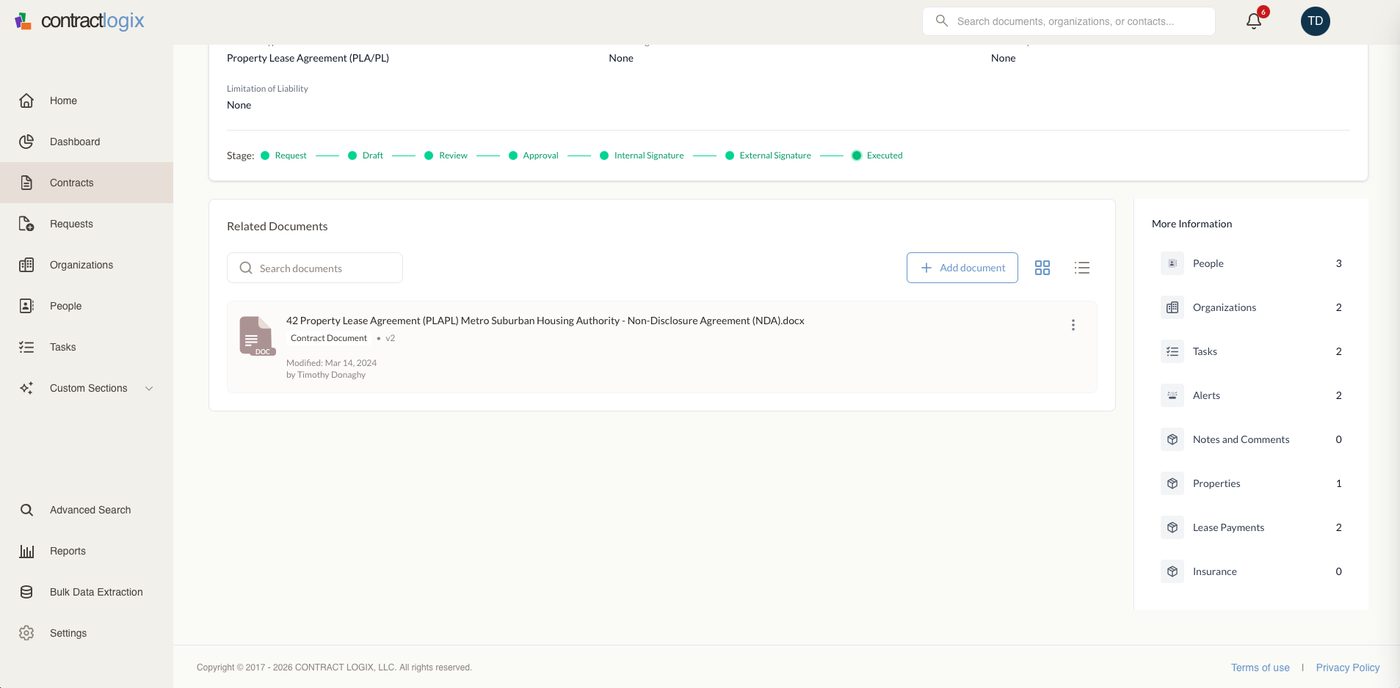1400x688 pixels.
Task: Open the TD user avatar menu
Action: (1315, 21)
